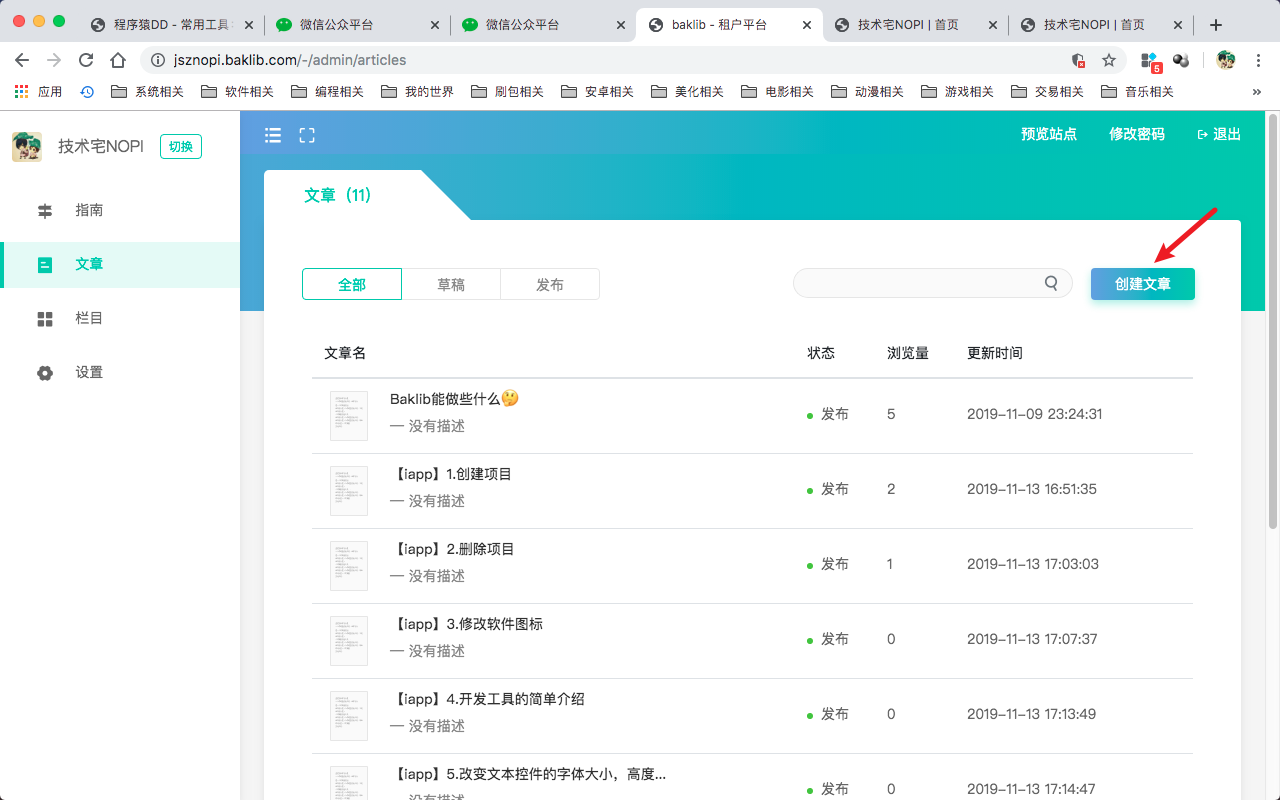This screenshot has width=1280, height=800.
Task: Select the 全部 filter
Action: (x=352, y=284)
